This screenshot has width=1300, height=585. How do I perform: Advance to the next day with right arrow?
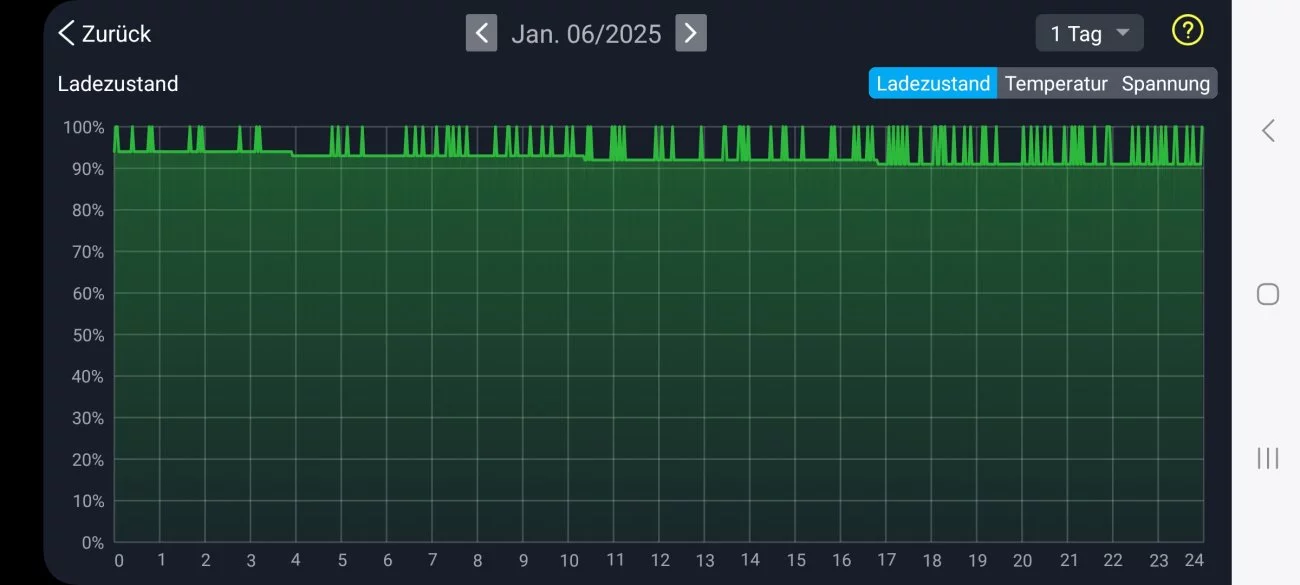(691, 33)
